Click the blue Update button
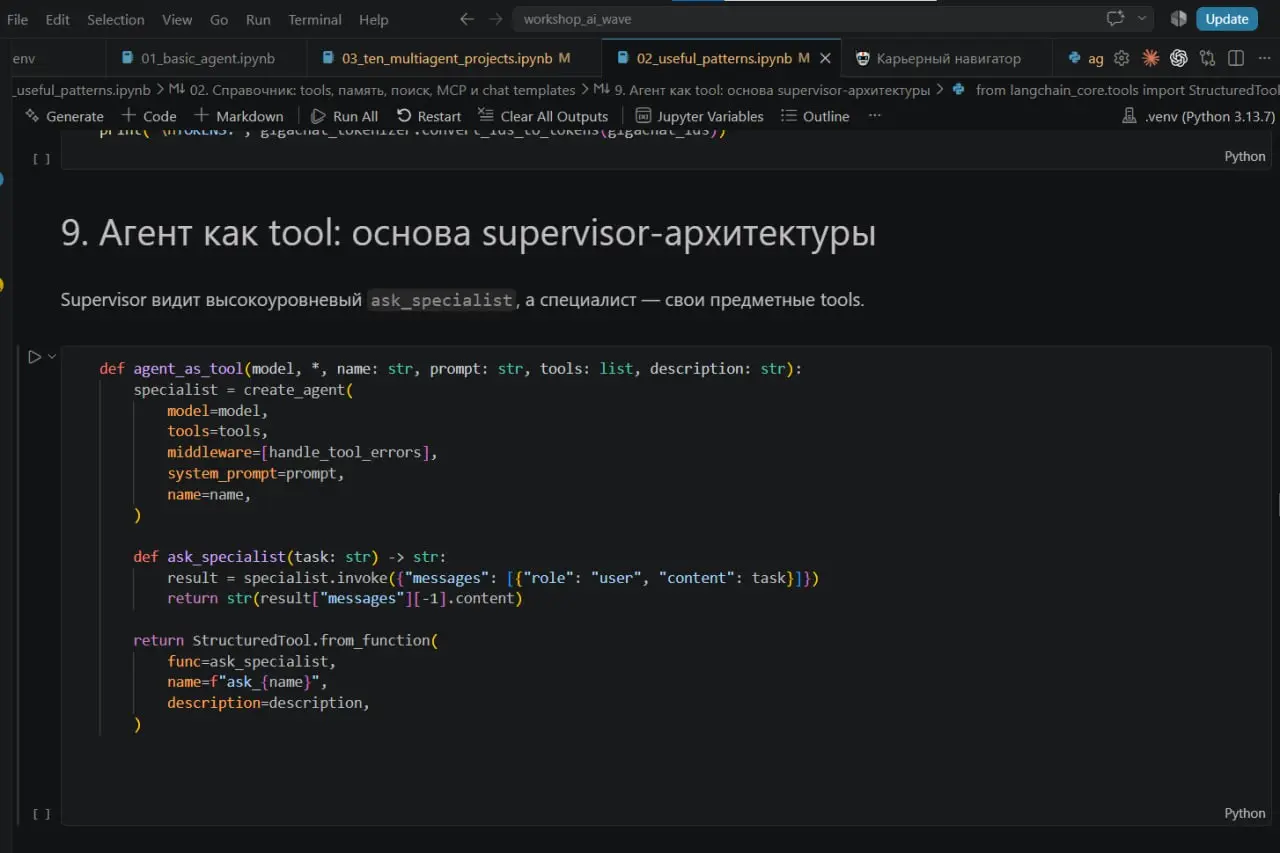The height and width of the screenshot is (853, 1280). pyautogui.click(x=1227, y=19)
